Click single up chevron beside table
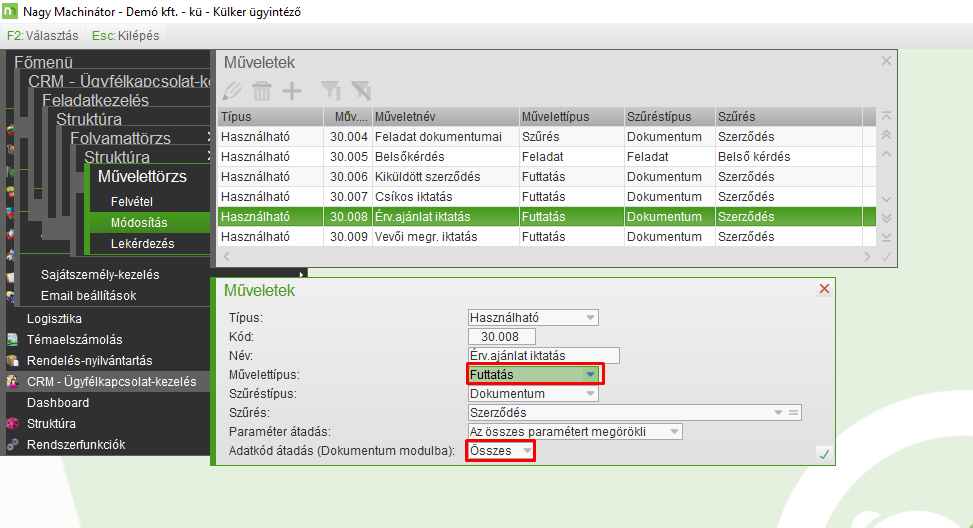 coord(886,154)
